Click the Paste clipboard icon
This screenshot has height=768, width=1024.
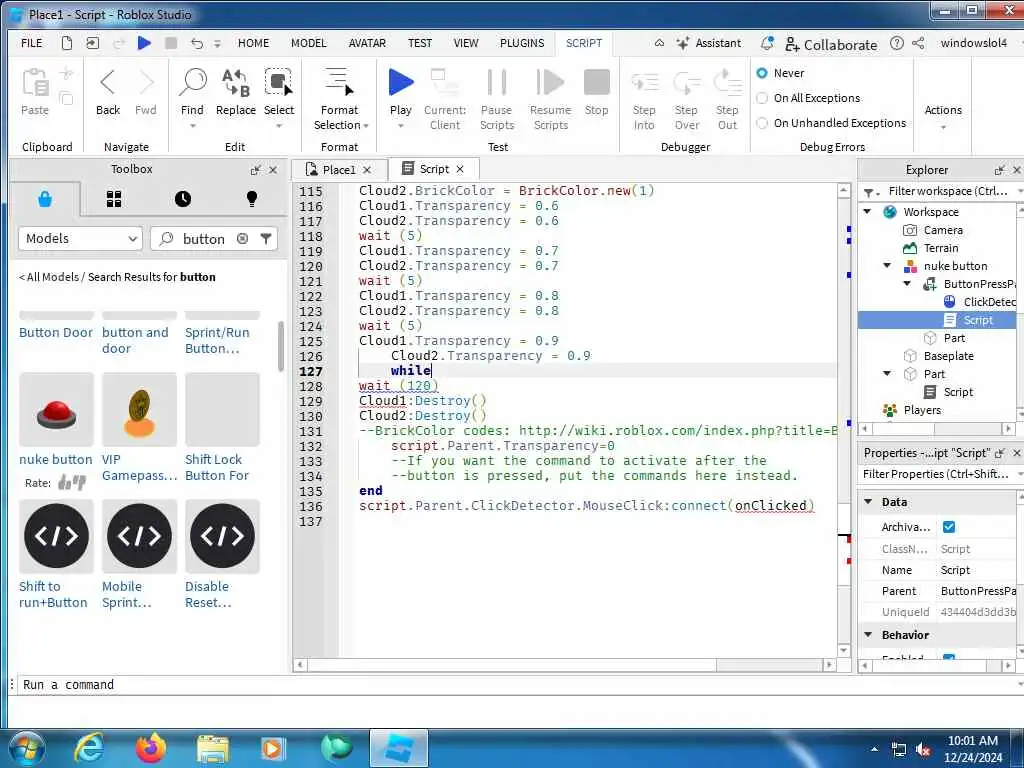click(x=35, y=91)
